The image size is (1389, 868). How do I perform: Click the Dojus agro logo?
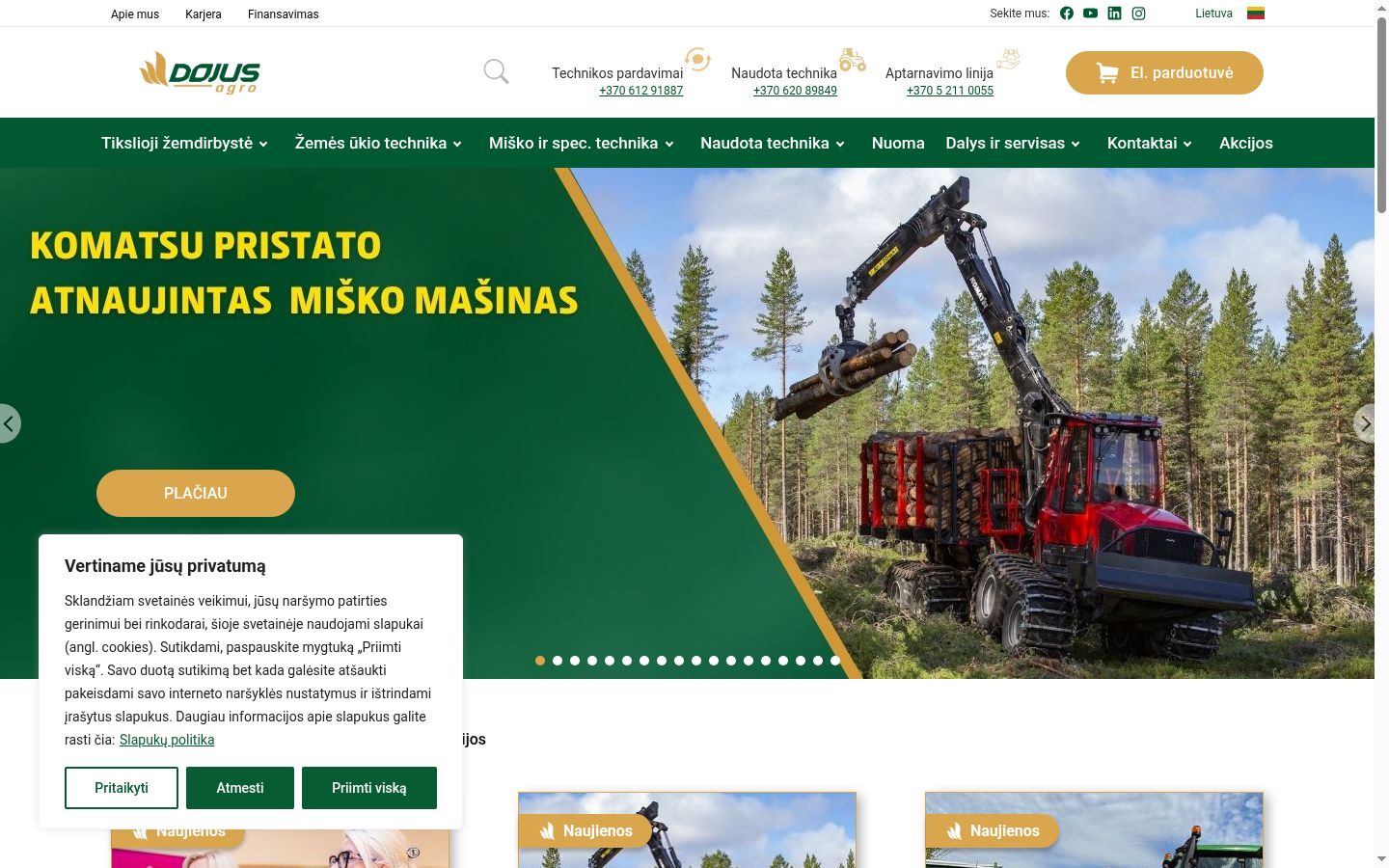coord(200,72)
